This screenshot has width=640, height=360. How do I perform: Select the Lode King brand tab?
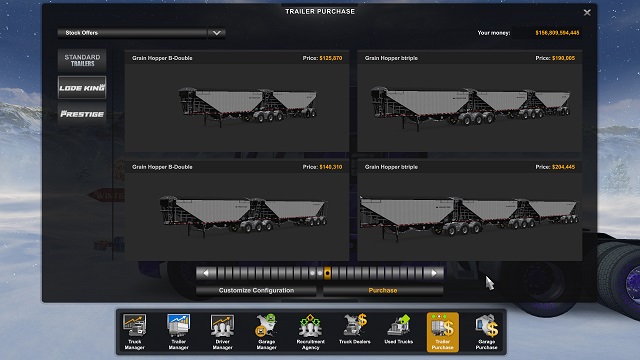point(82,87)
